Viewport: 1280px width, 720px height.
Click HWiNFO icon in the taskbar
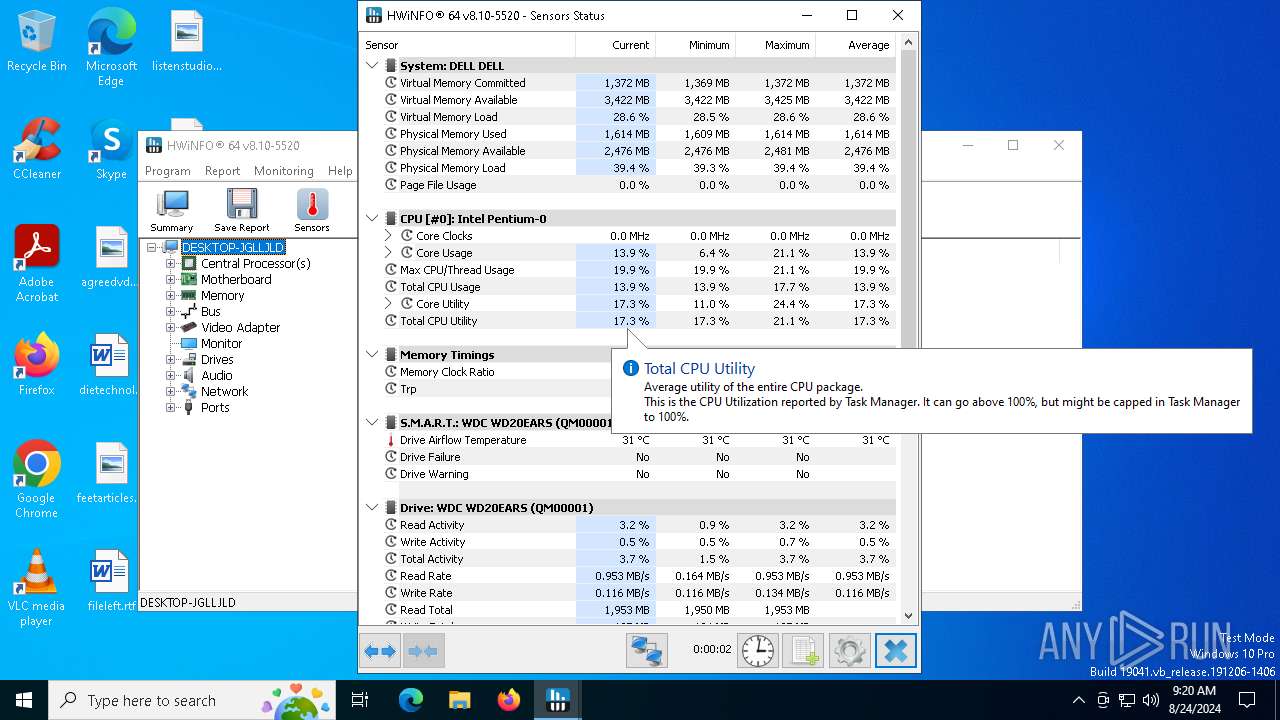tap(558, 700)
